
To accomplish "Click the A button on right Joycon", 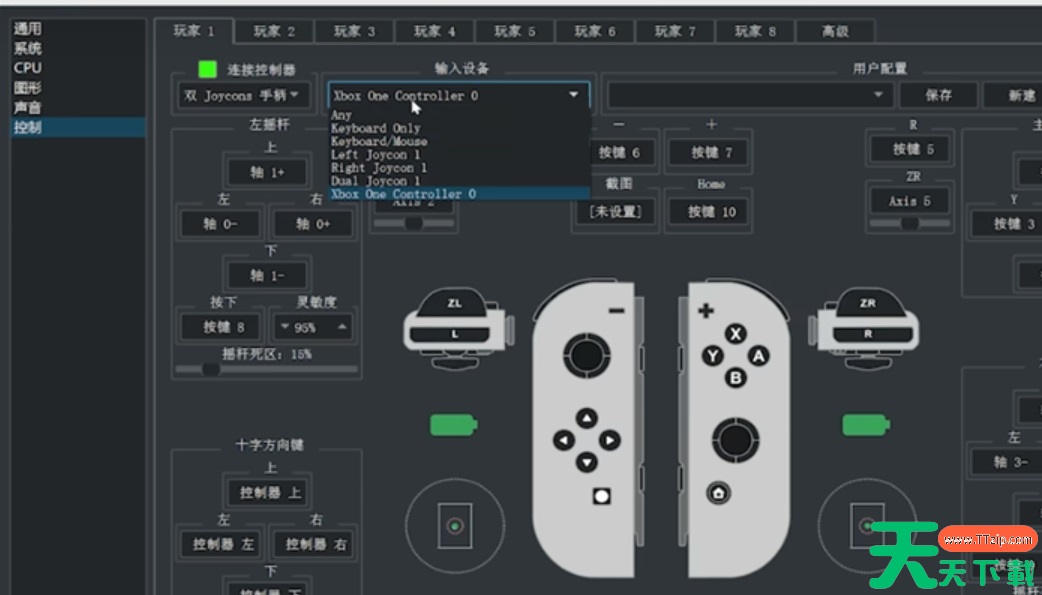I will [x=759, y=355].
